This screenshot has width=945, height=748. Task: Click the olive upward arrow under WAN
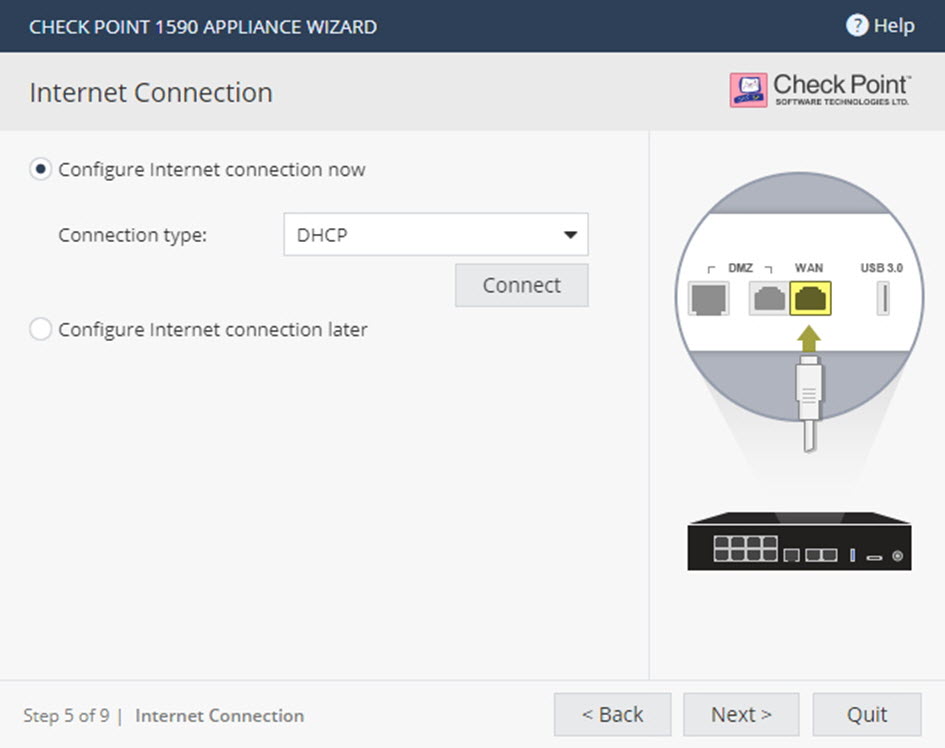809,339
